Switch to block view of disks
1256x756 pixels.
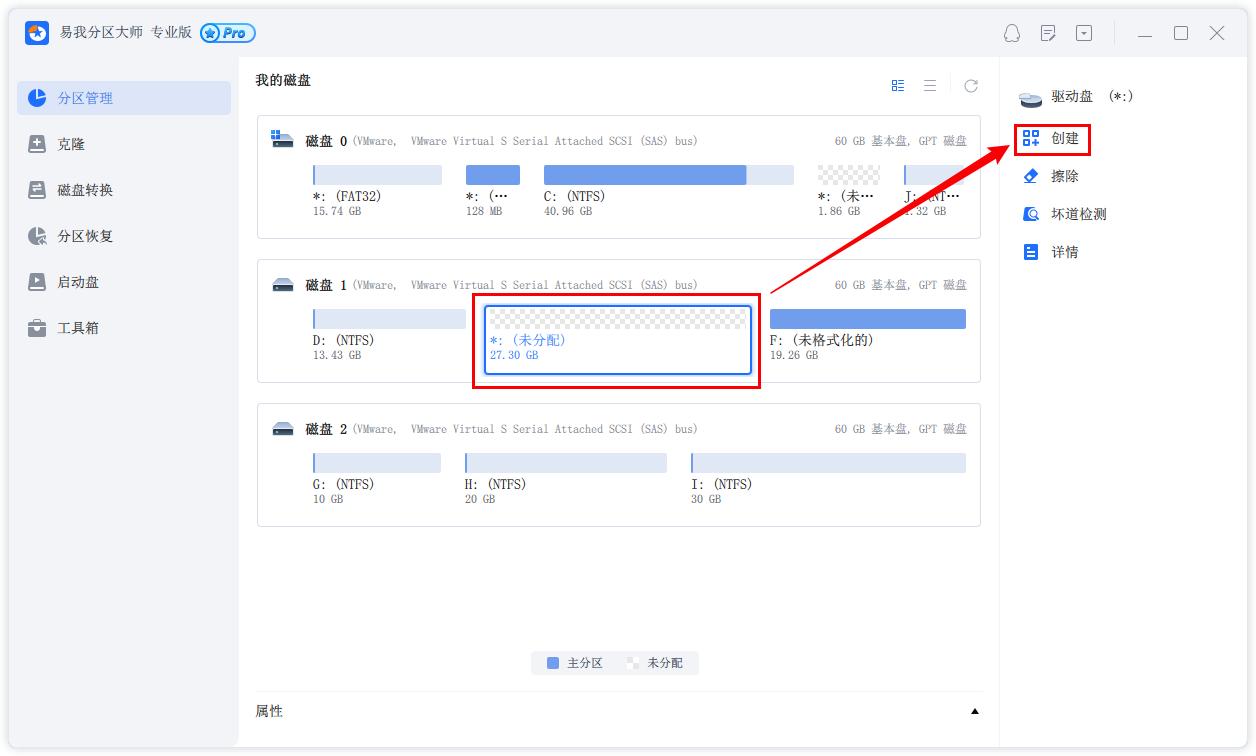point(897,85)
